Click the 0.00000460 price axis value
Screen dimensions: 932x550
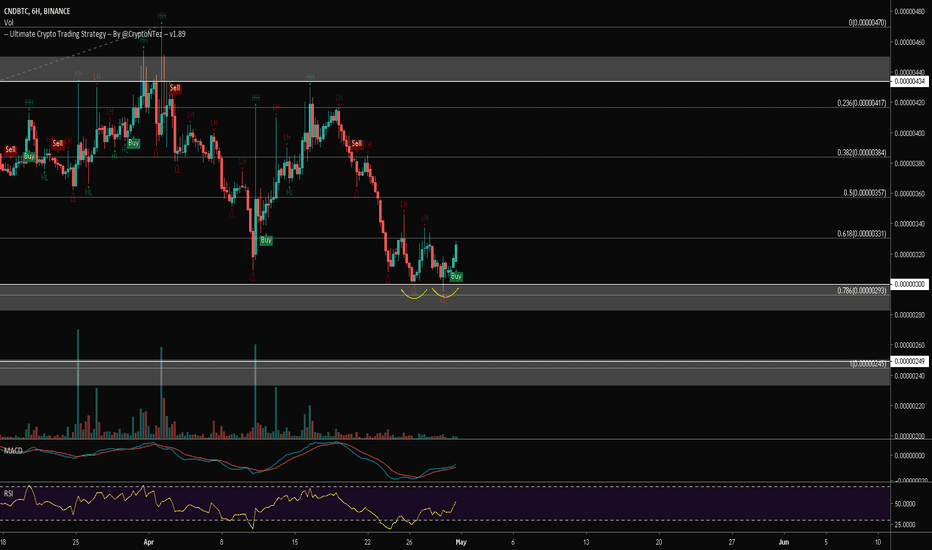[909, 42]
